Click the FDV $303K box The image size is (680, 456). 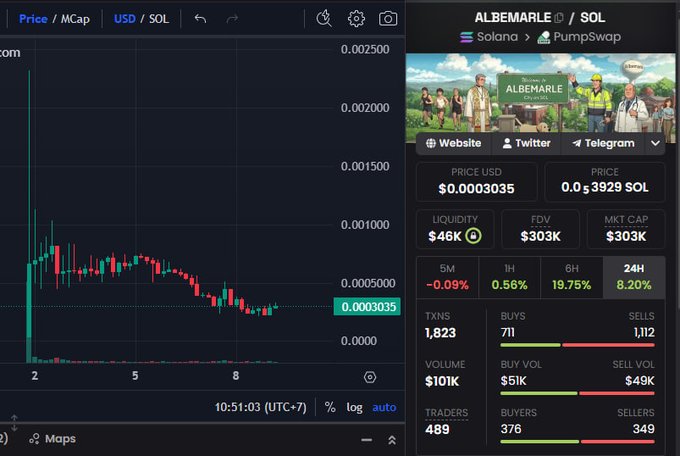(x=540, y=229)
